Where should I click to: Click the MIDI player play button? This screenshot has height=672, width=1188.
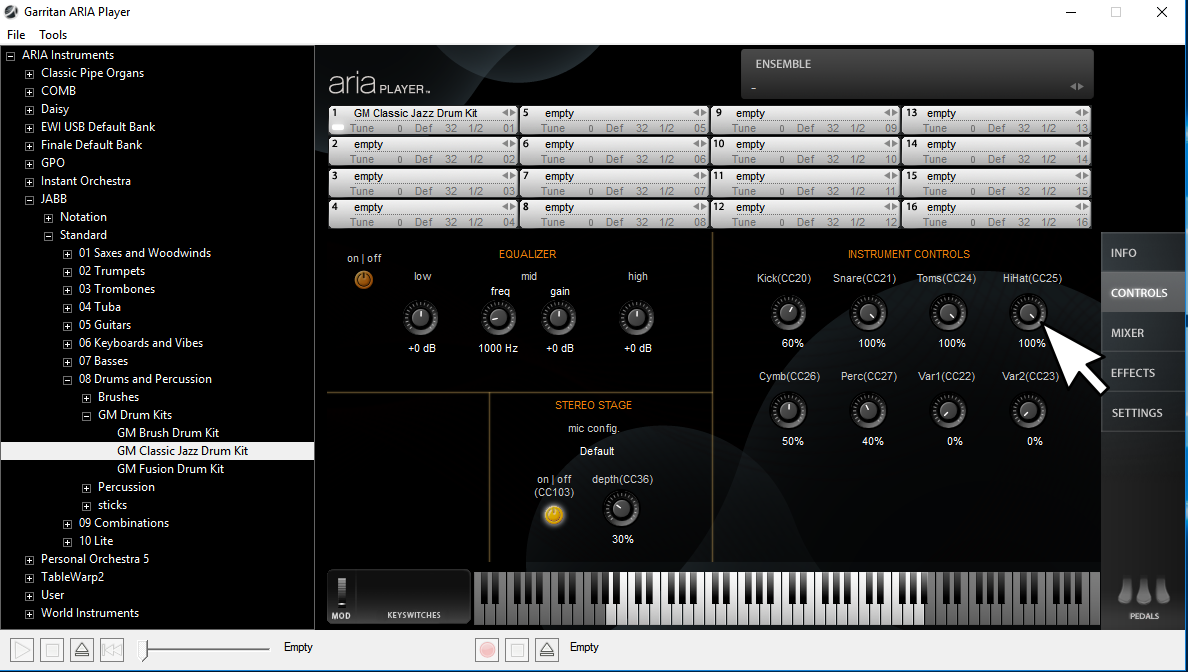23,650
